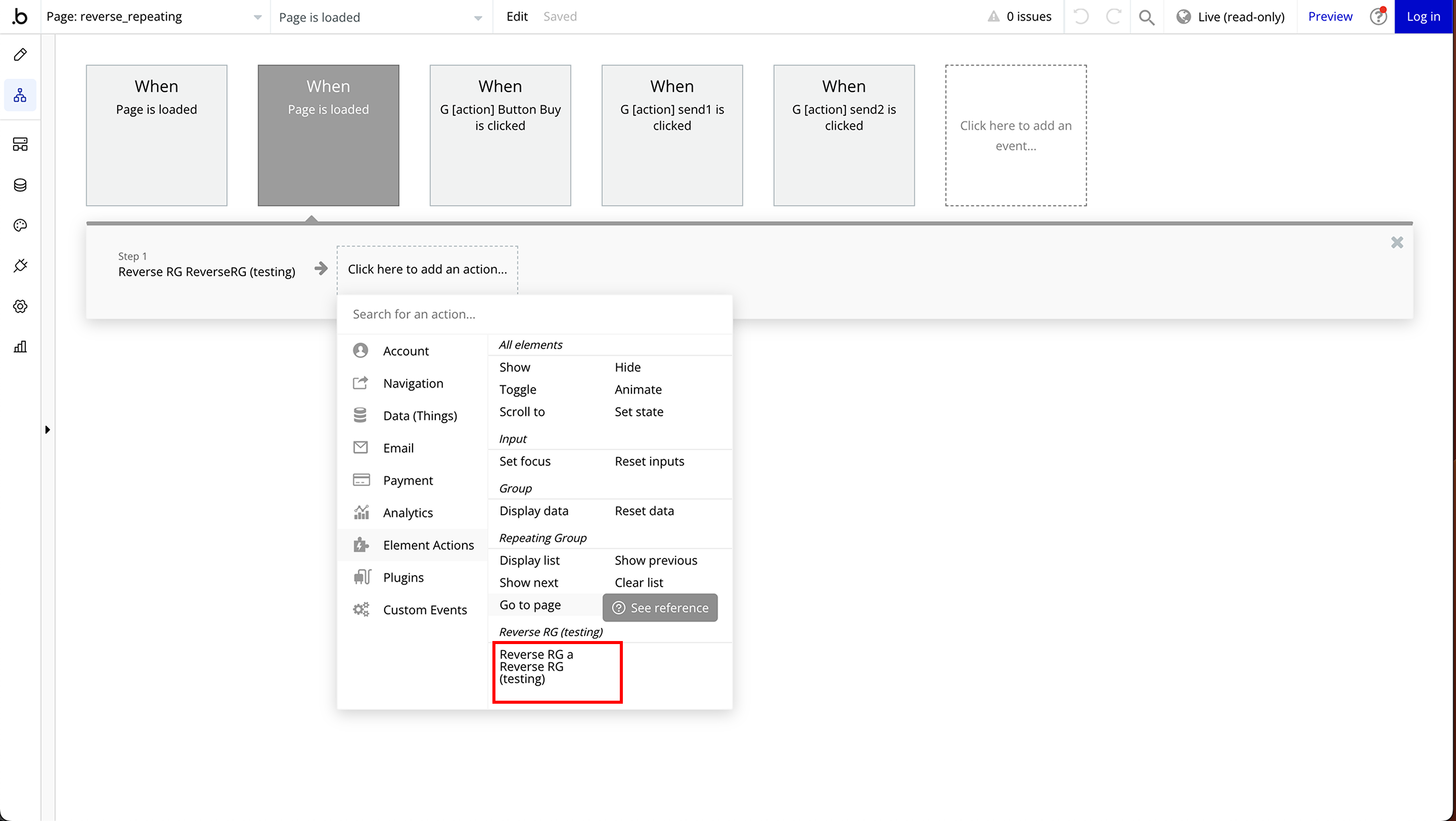Choose the Display list action
This screenshot has width=1456, height=821.
(529, 560)
